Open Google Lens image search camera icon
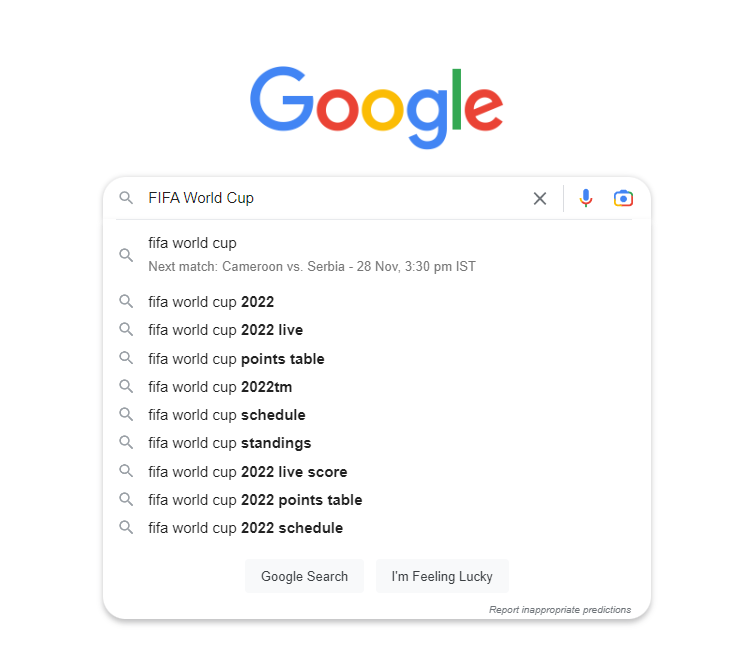This screenshot has width=740, height=668. tap(623, 198)
